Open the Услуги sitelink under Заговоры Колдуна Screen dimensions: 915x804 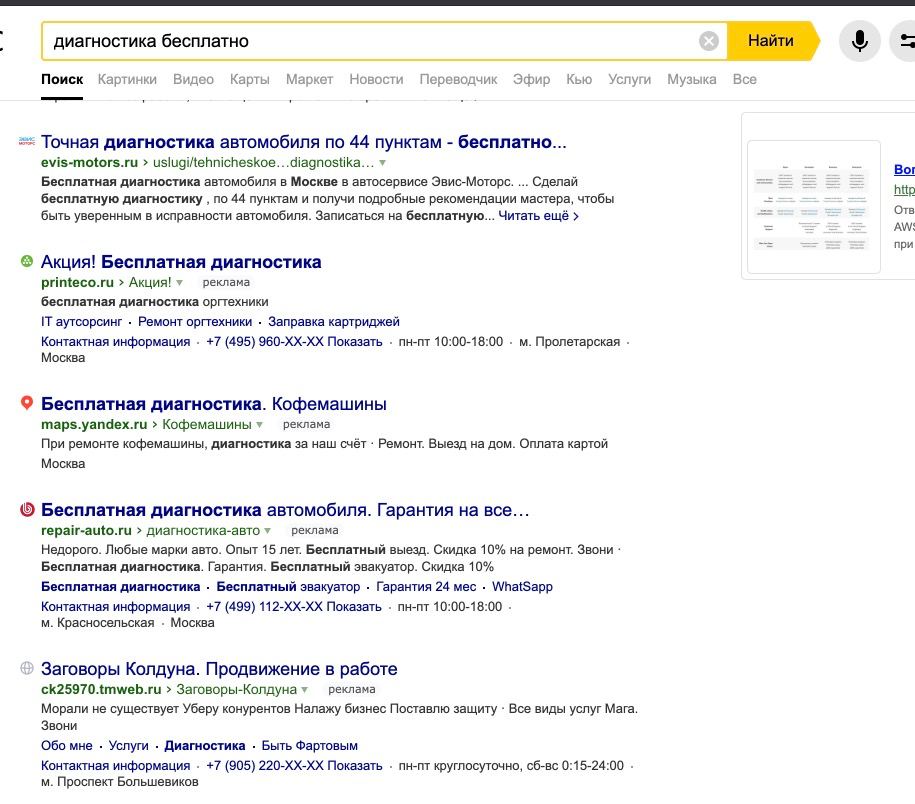click(x=128, y=746)
